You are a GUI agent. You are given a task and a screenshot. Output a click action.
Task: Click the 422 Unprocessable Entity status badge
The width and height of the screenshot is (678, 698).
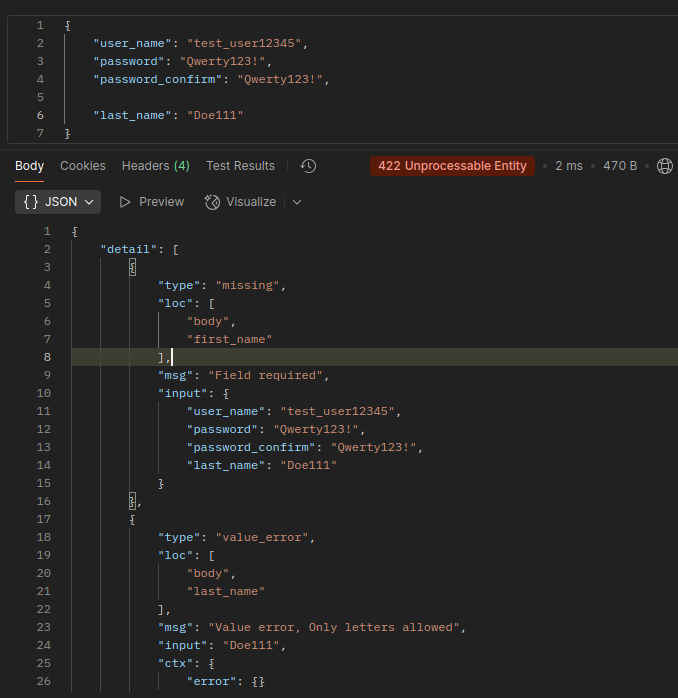452,166
